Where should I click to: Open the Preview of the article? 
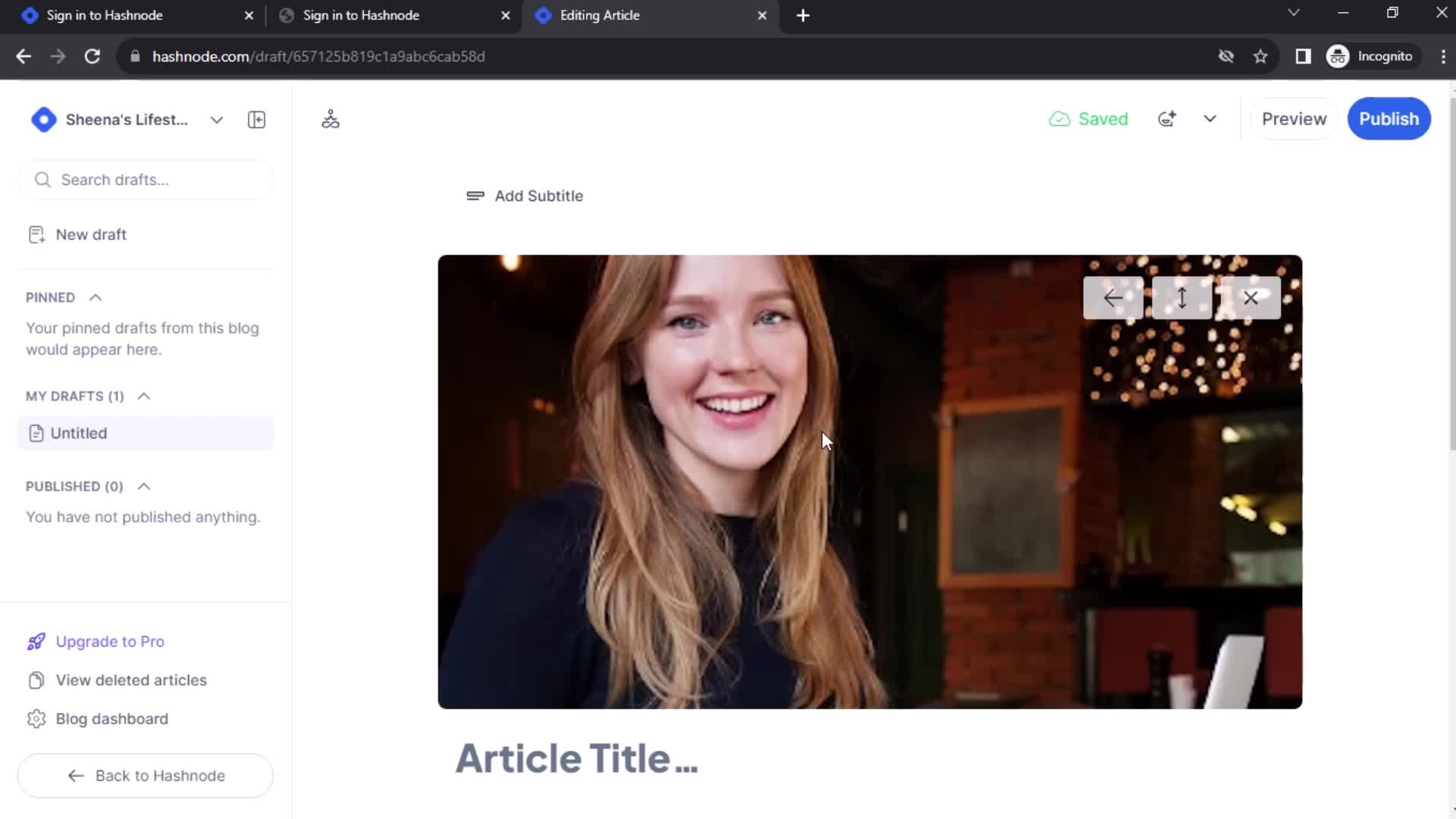(1294, 119)
